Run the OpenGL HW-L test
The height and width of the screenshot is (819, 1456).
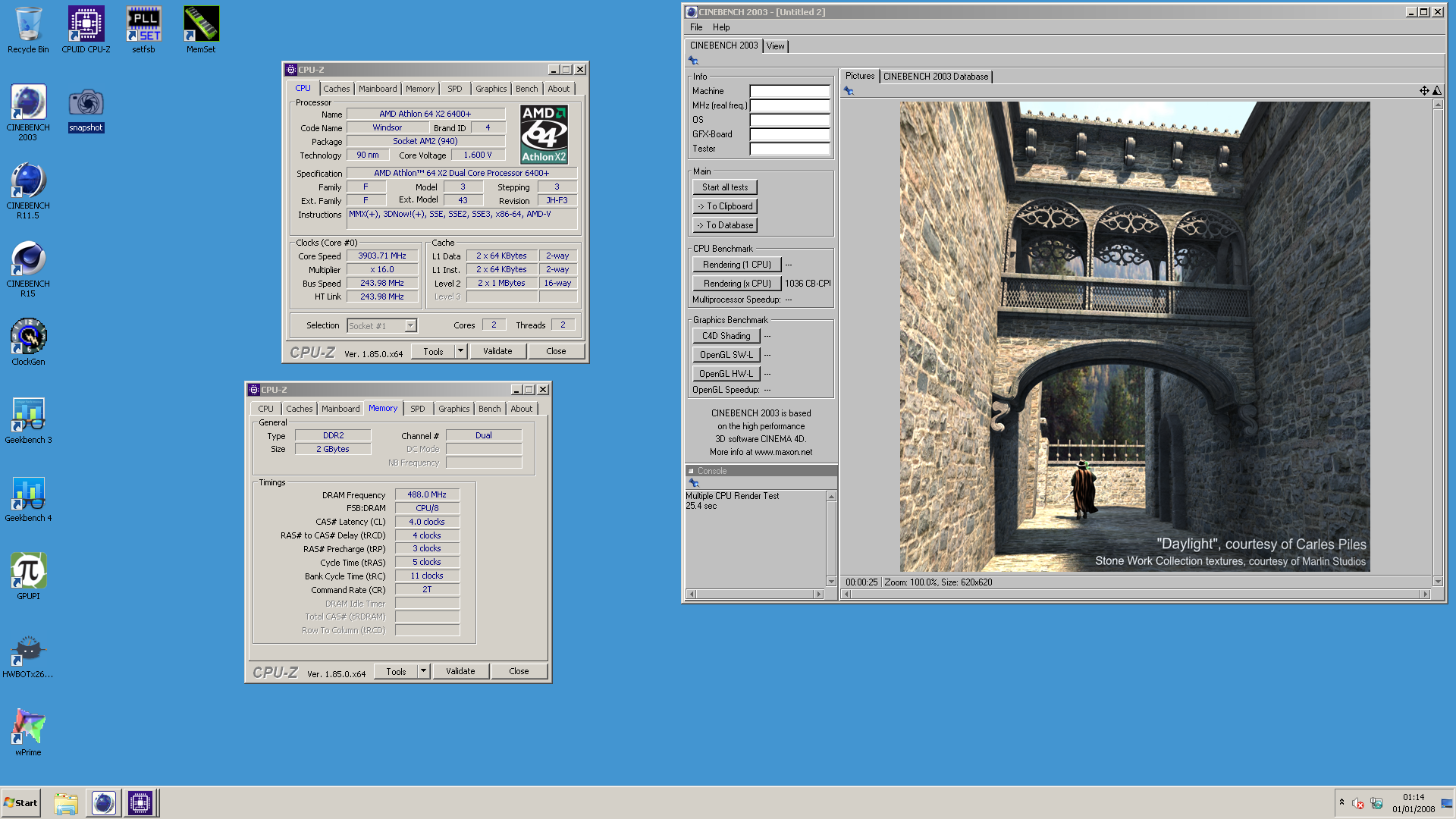726,374
